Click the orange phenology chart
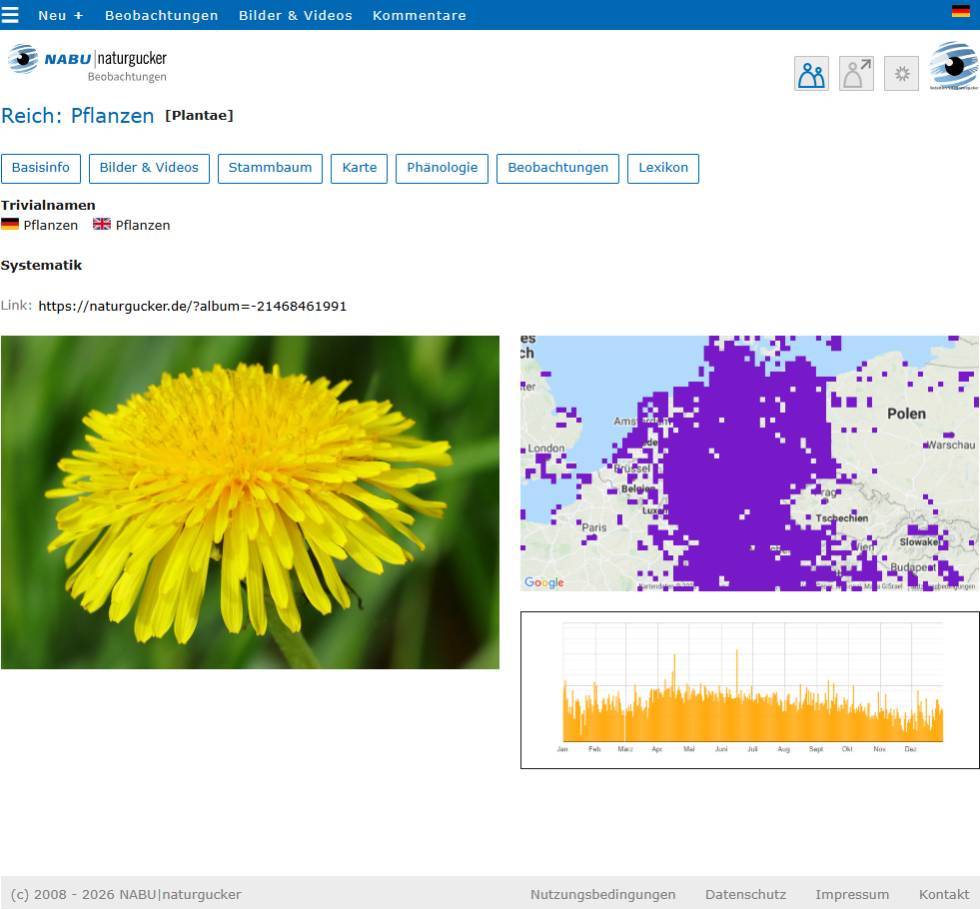980x909 pixels. 749,690
